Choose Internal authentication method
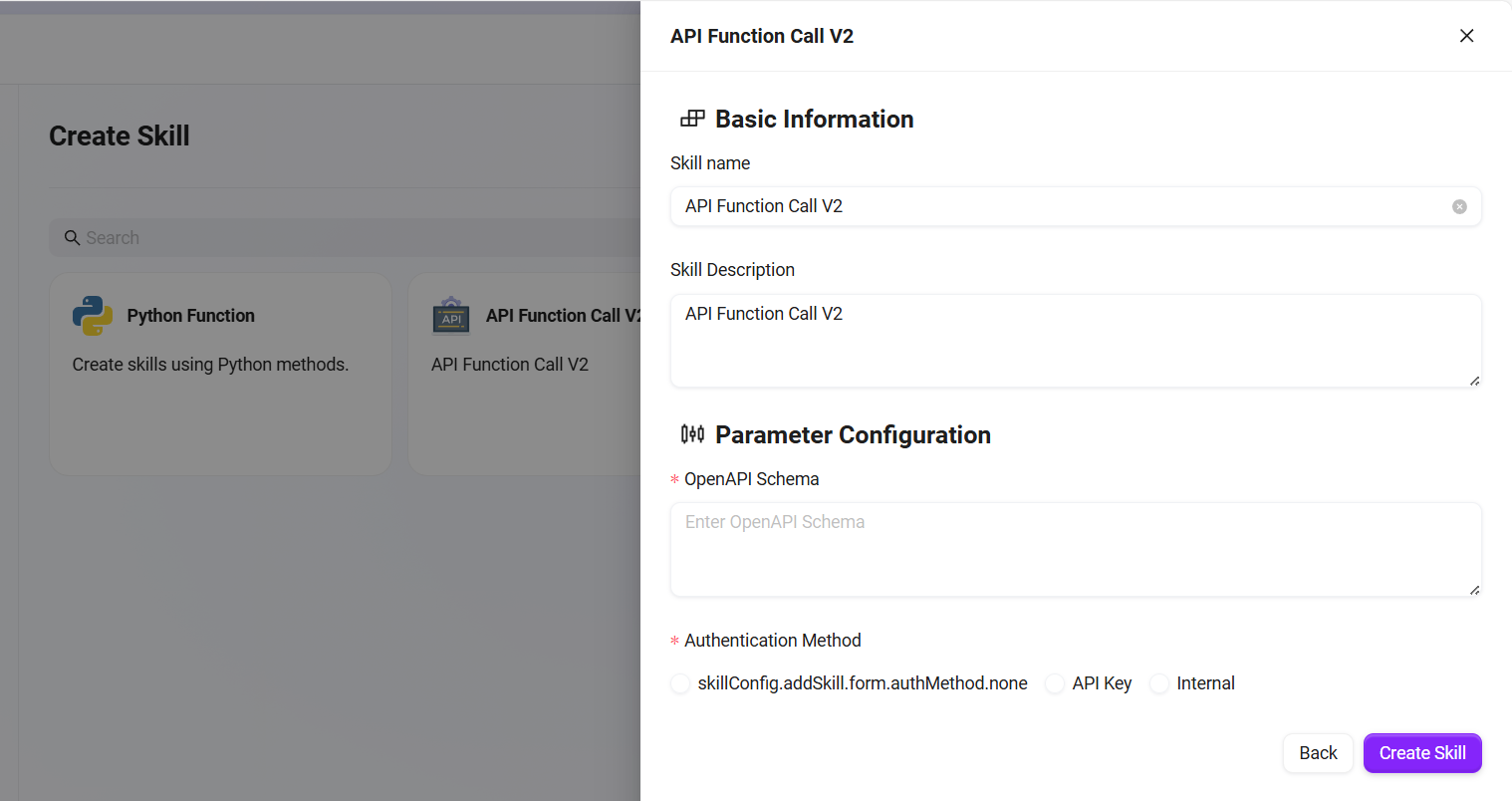The image size is (1512, 801). 1159,683
